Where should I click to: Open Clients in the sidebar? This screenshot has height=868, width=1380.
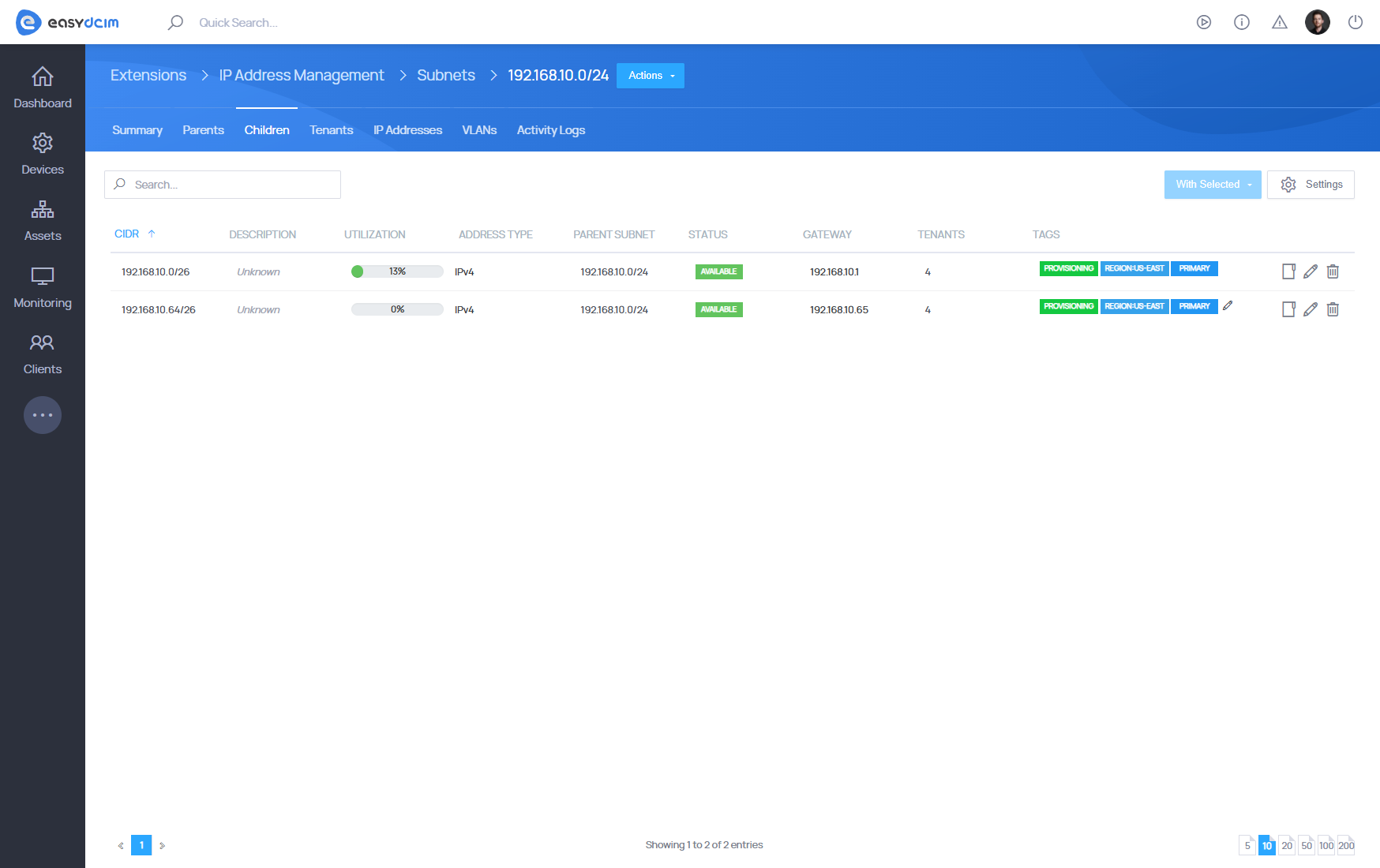(x=43, y=354)
